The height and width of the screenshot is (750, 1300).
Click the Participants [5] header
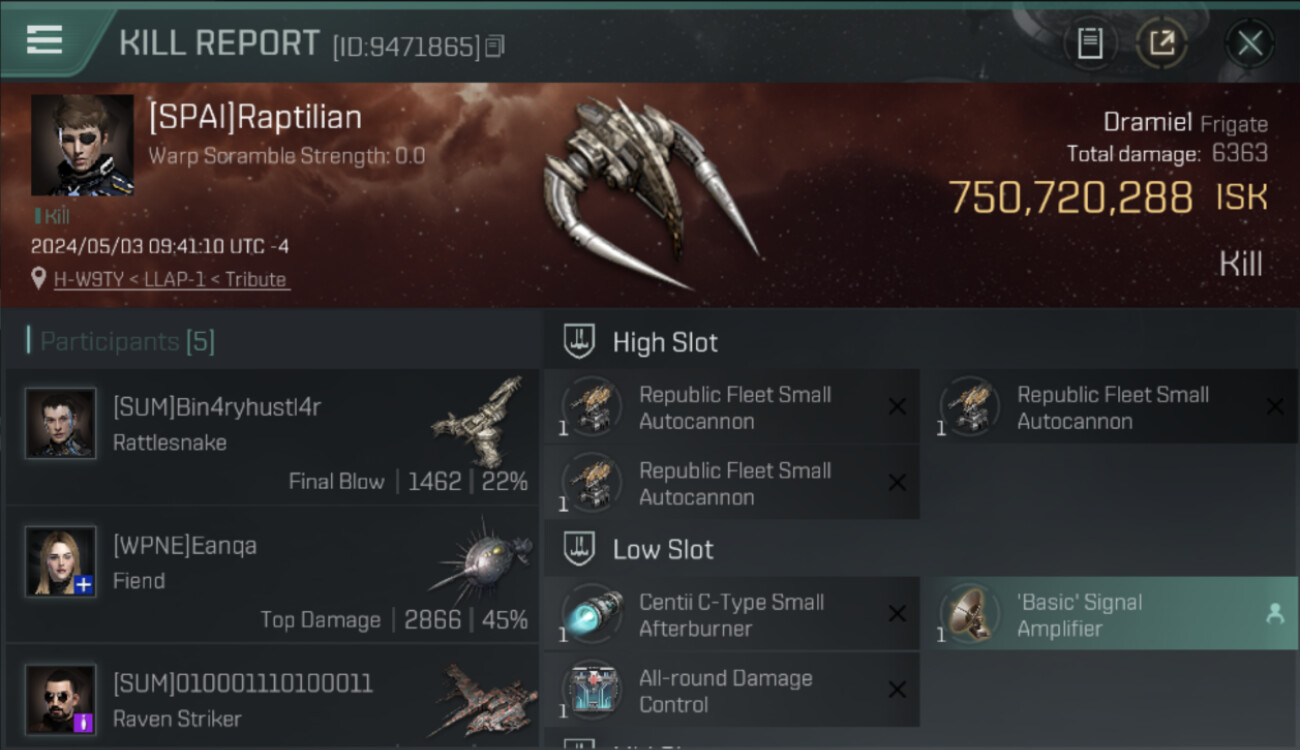[x=122, y=341]
